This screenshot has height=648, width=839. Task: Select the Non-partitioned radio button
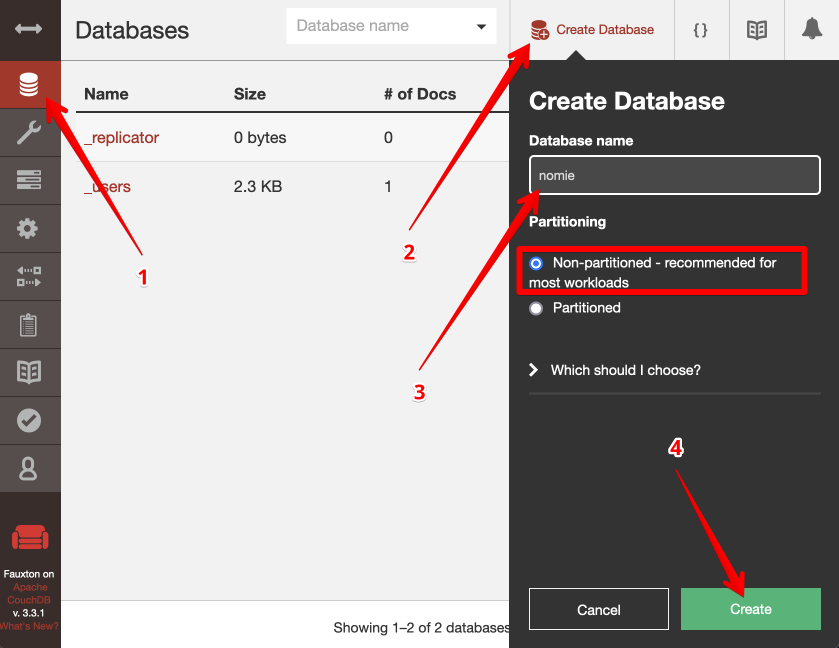click(x=538, y=263)
